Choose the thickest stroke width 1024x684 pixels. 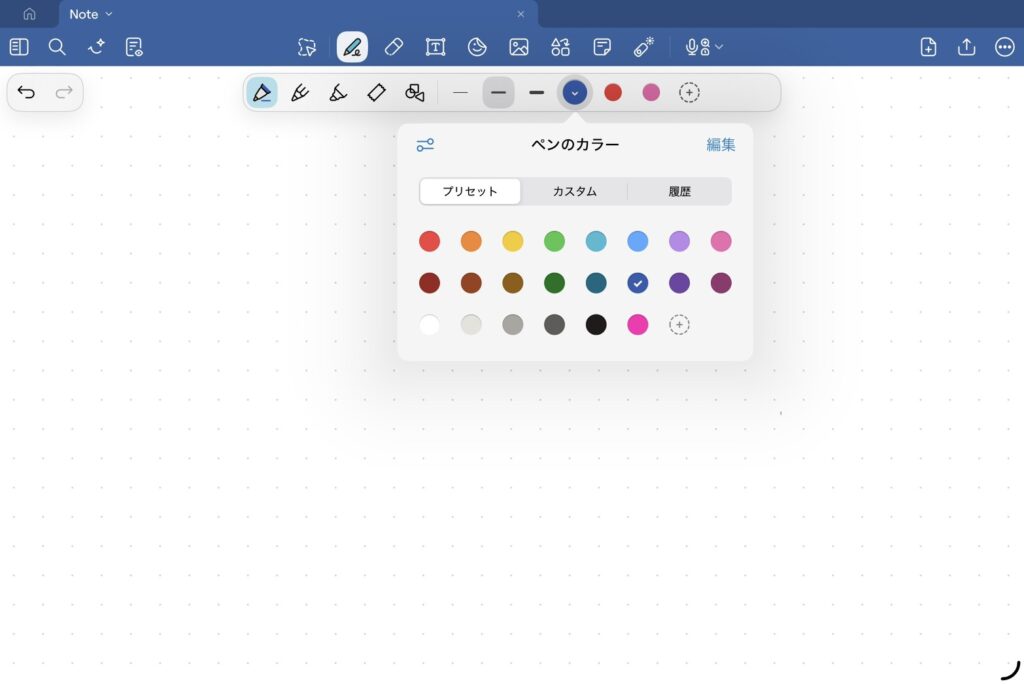point(537,93)
